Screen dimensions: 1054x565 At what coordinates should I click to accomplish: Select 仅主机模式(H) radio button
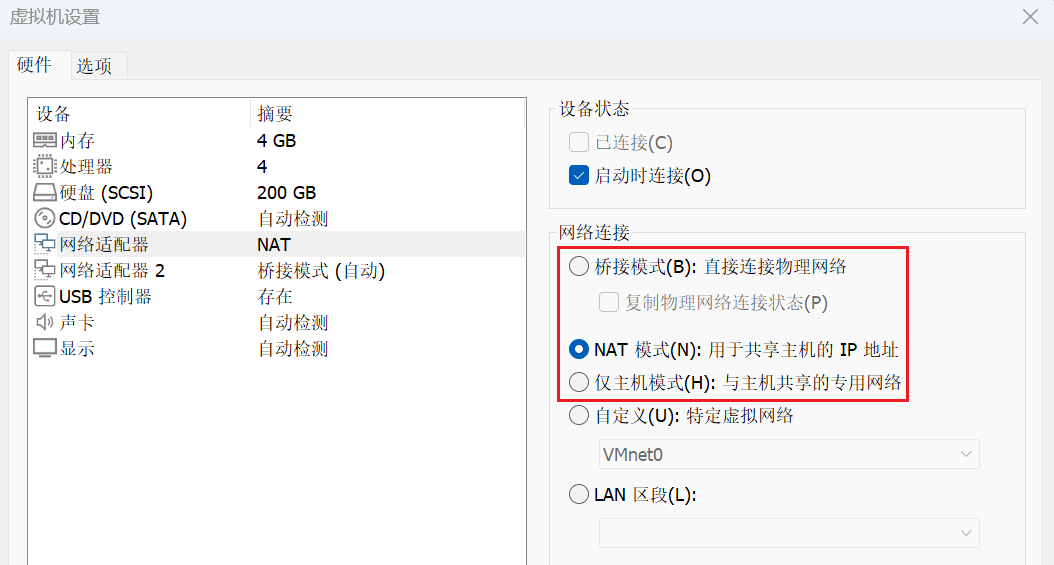click(x=579, y=382)
